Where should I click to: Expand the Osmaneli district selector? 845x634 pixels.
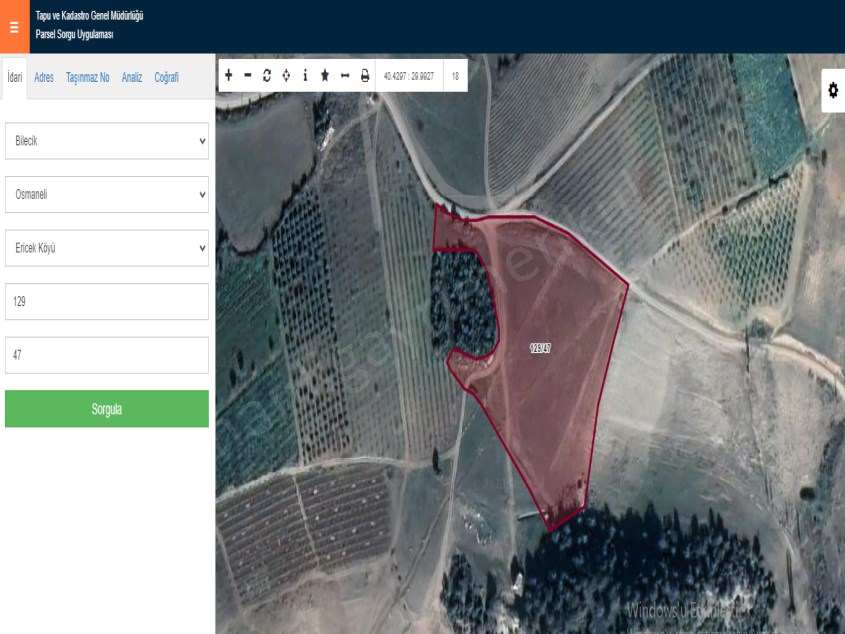pyautogui.click(x=105, y=193)
